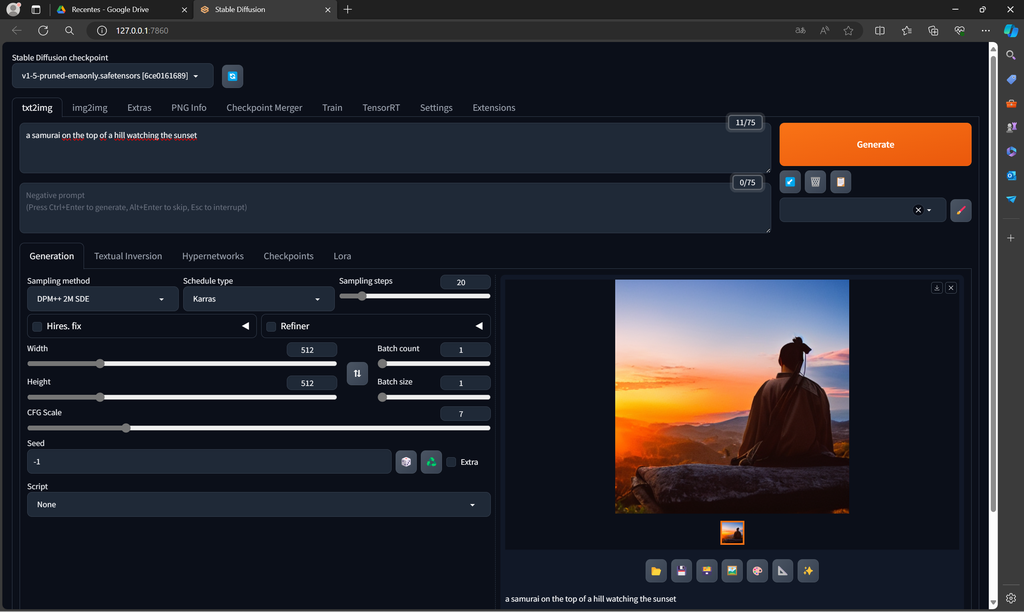
Task: Select the Lora tab
Action: pyautogui.click(x=342, y=256)
